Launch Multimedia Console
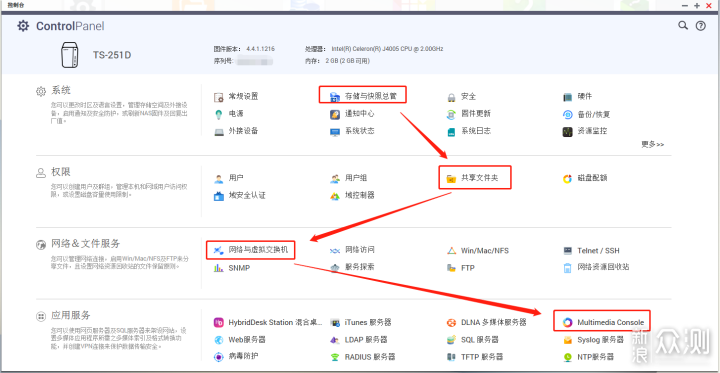 point(603,322)
